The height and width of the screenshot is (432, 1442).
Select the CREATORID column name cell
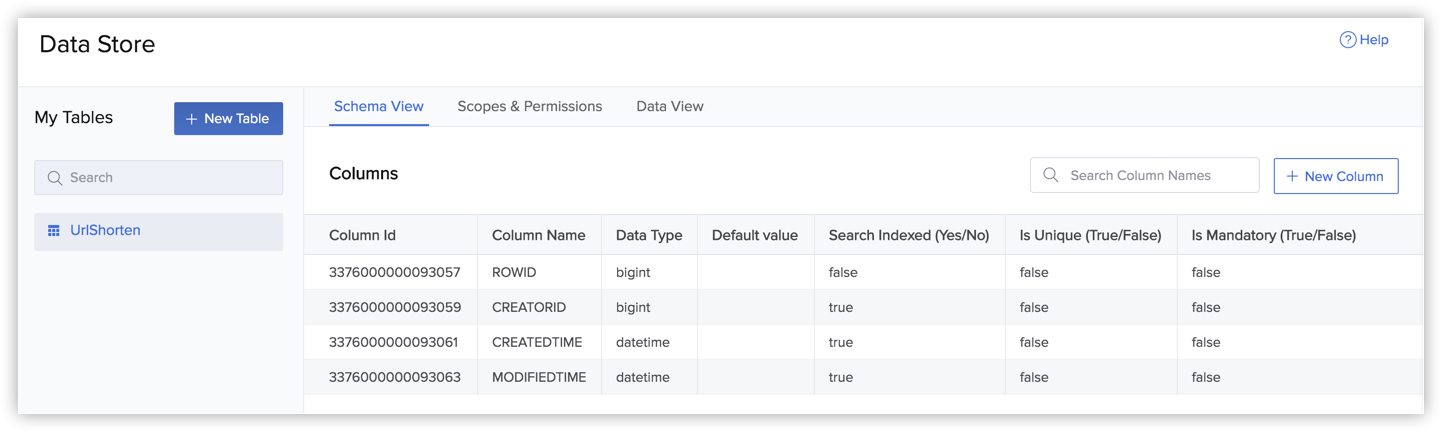[529, 307]
